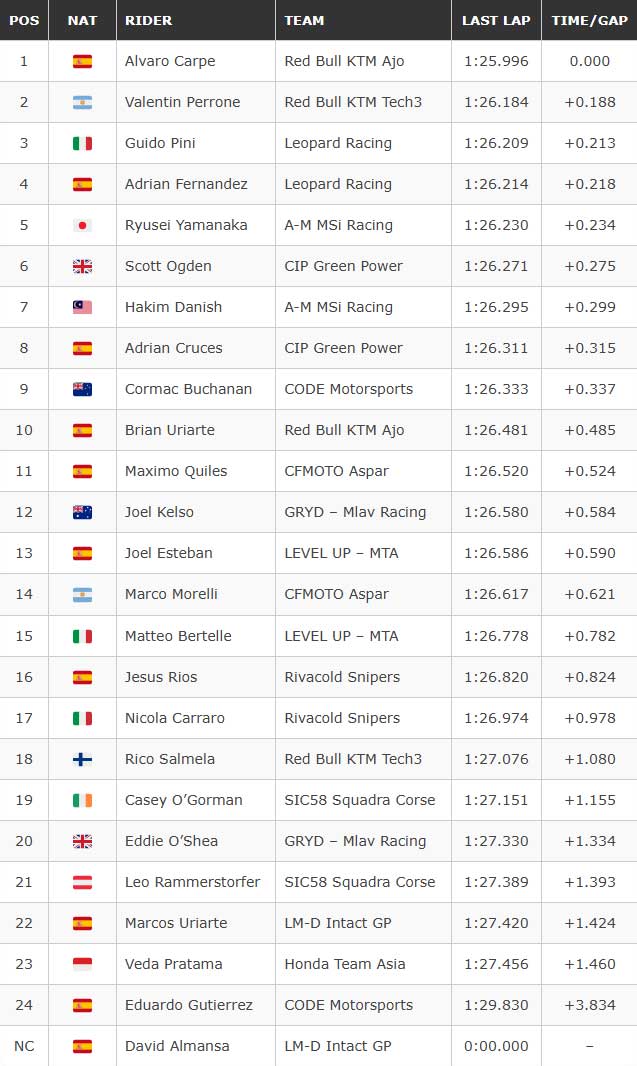The width and height of the screenshot is (637, 1066).
Task: Click Scott Ogden's UK flag icon
Action: click(x=82, y=266)
